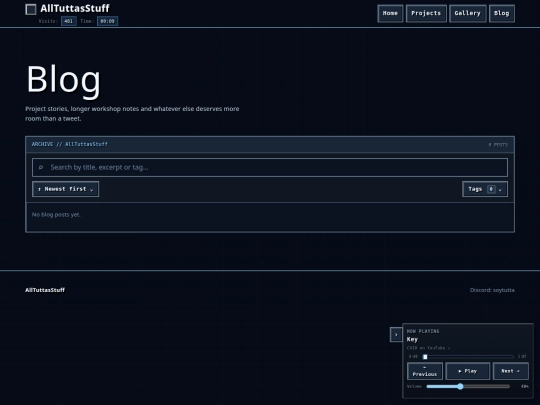540x405 pixels.
Task: Go to the Home page
Action: 390,13
